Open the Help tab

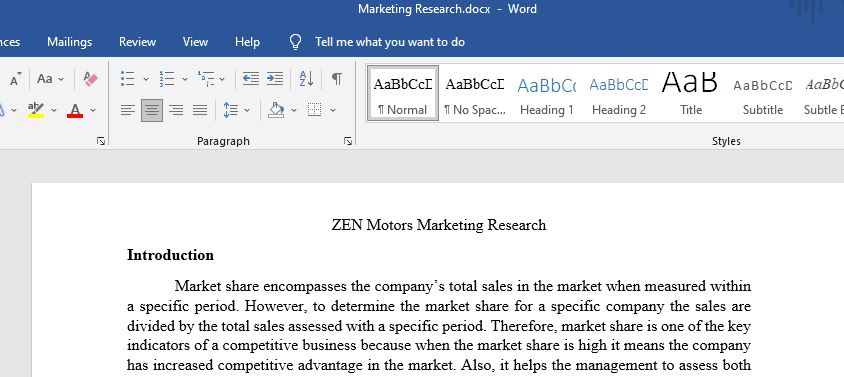[247, 42]
